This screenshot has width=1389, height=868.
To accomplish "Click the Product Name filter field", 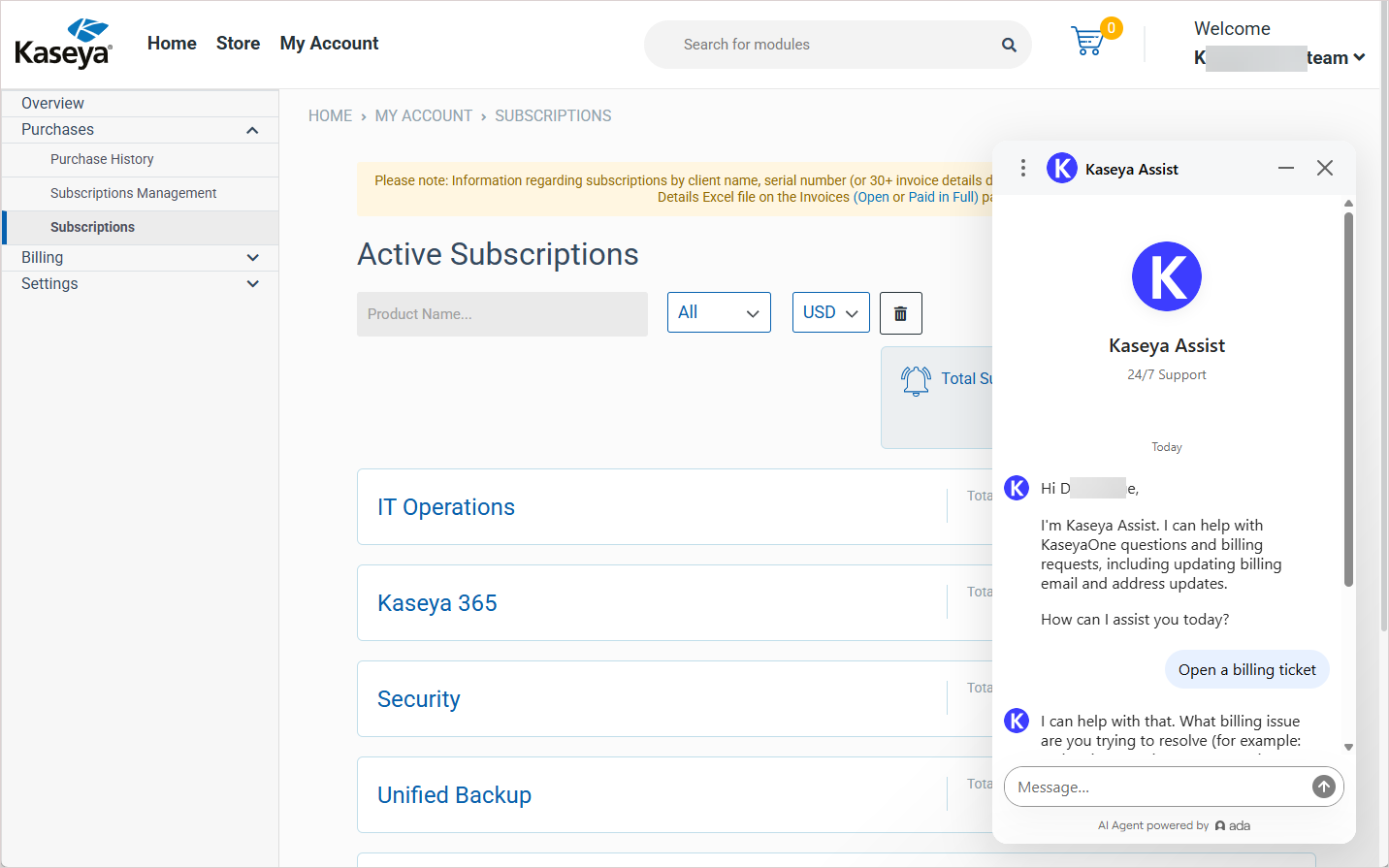I will click(x=501, y=314).
